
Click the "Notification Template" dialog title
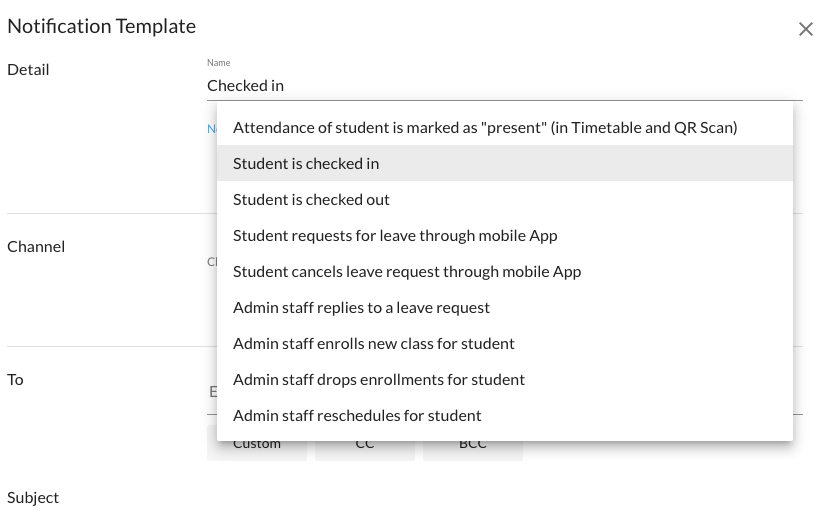(102, 27)
